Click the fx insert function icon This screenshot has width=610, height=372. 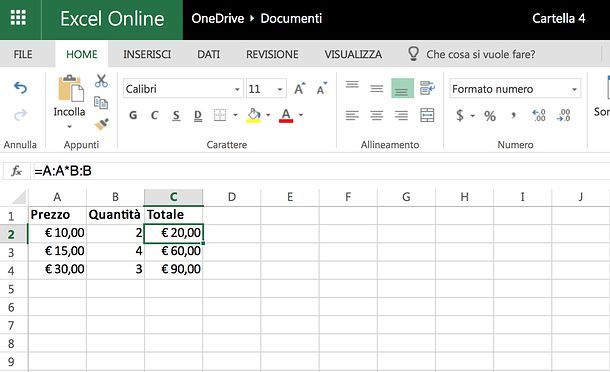point(16,170)
